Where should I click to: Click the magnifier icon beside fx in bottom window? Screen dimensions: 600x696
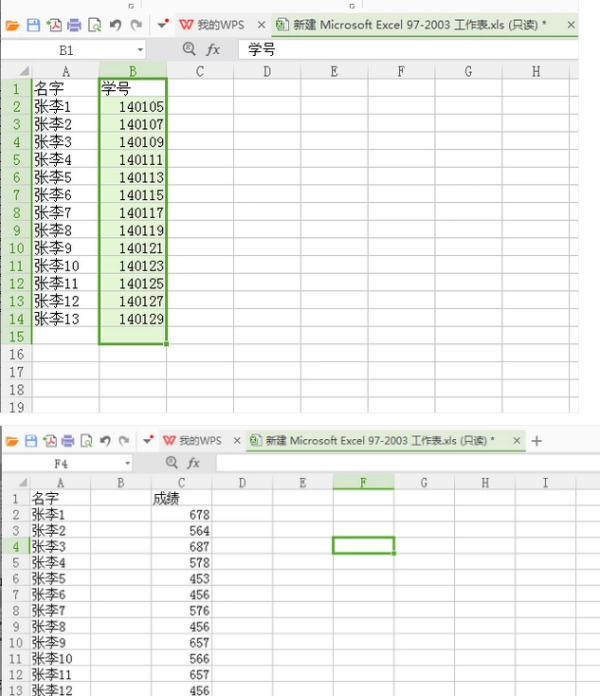[x=172, y=463]
